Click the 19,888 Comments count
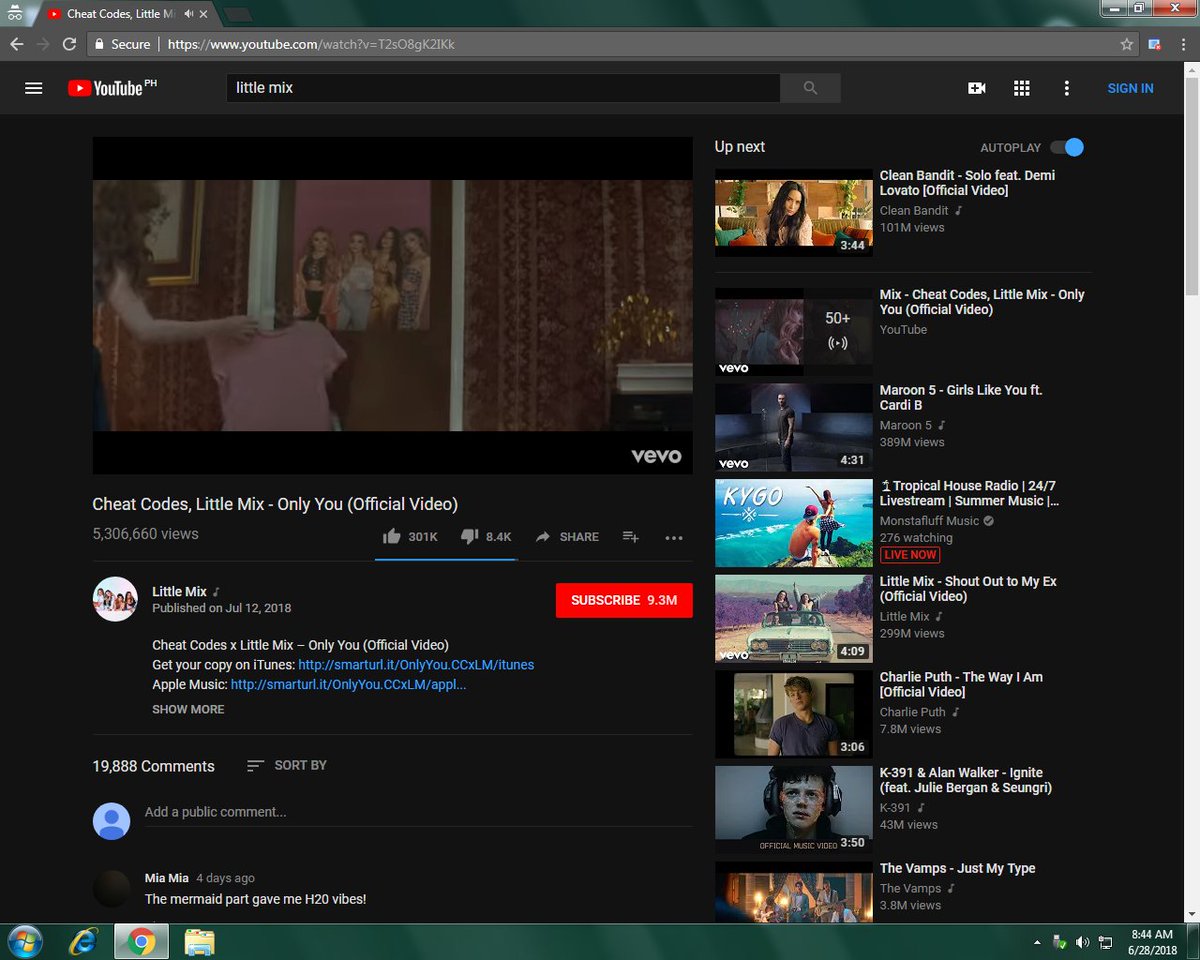This screenshot has height=960, width=1200. pos(153,766)
